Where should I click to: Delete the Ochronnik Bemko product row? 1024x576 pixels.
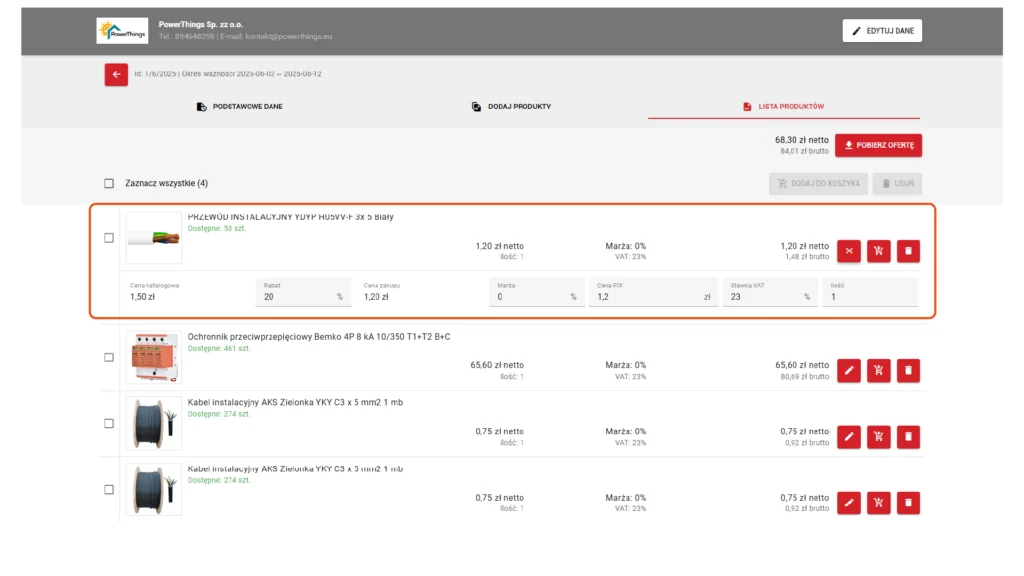[x=908, y=371]
